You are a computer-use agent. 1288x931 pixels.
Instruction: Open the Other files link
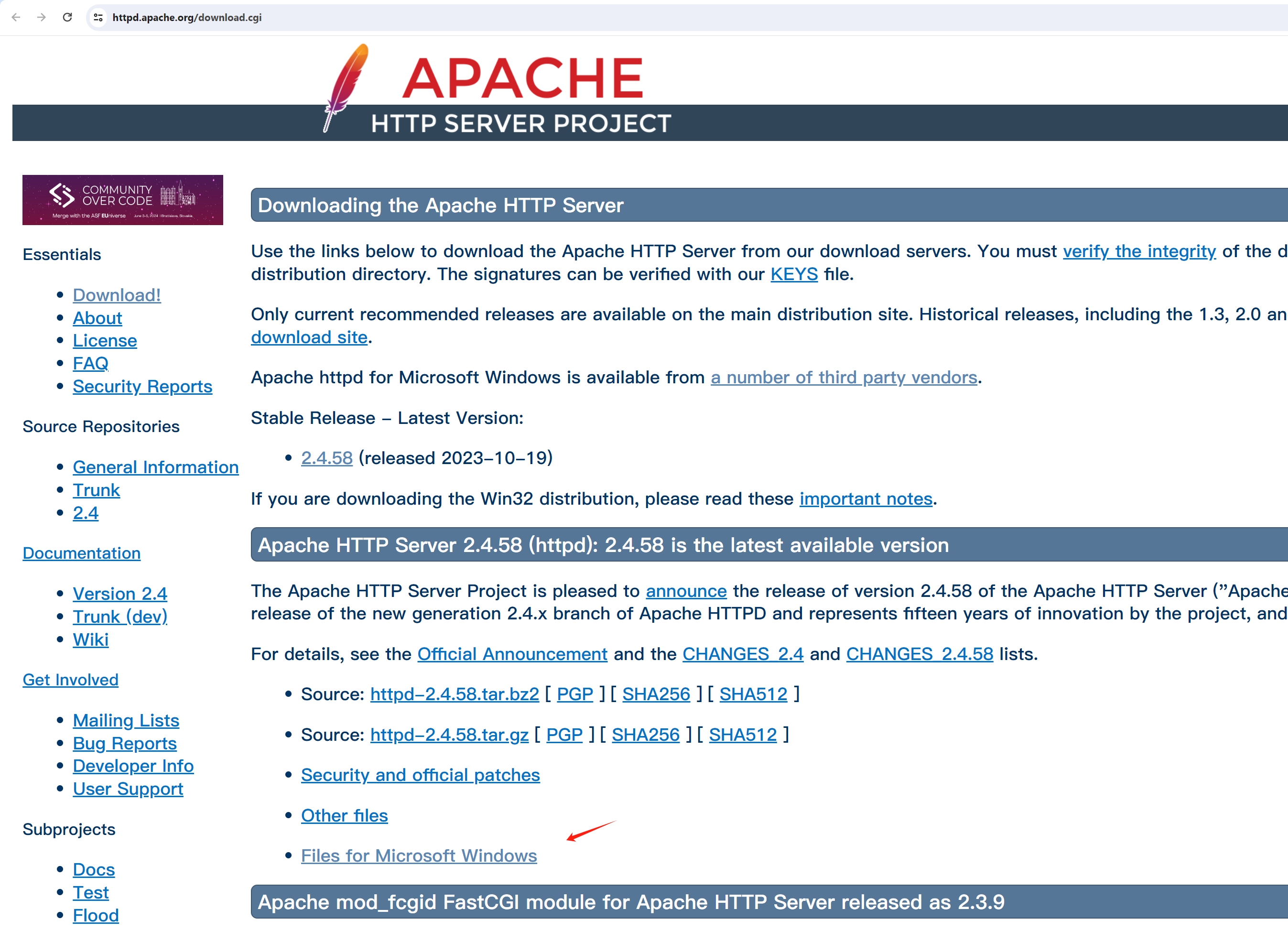tap(344, 816)
